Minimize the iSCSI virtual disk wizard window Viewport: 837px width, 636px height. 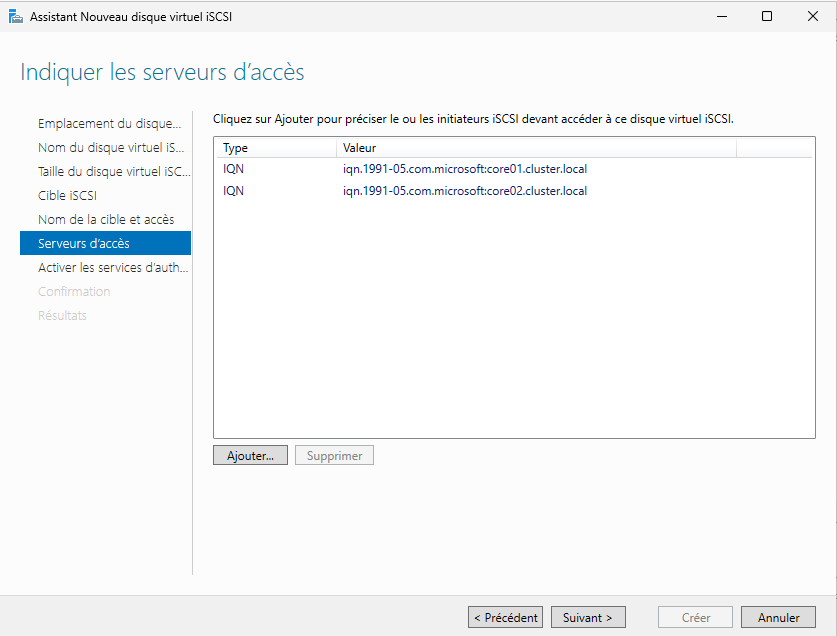click(721, 16)
